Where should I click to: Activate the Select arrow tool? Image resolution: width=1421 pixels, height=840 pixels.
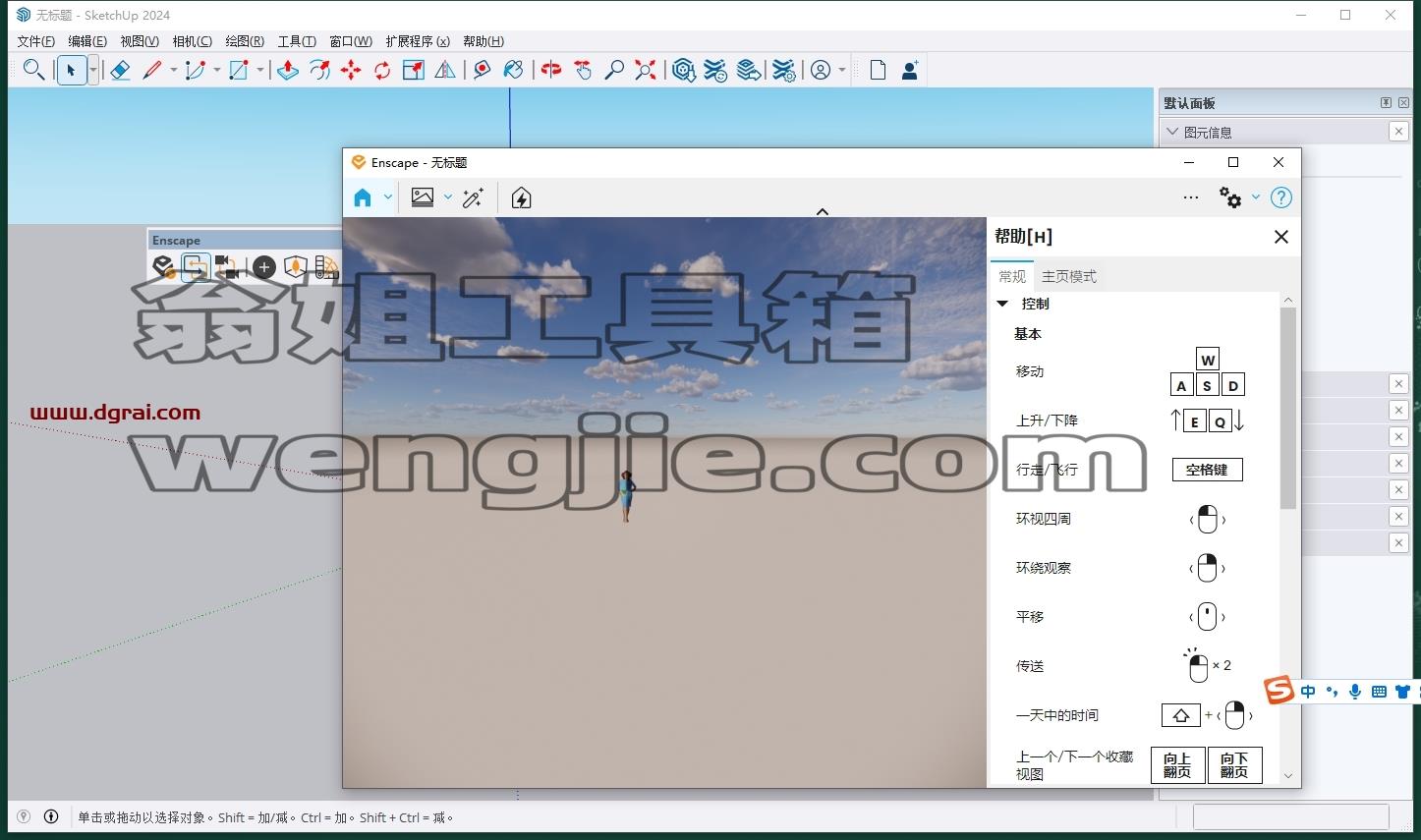(x=71, y=70)
